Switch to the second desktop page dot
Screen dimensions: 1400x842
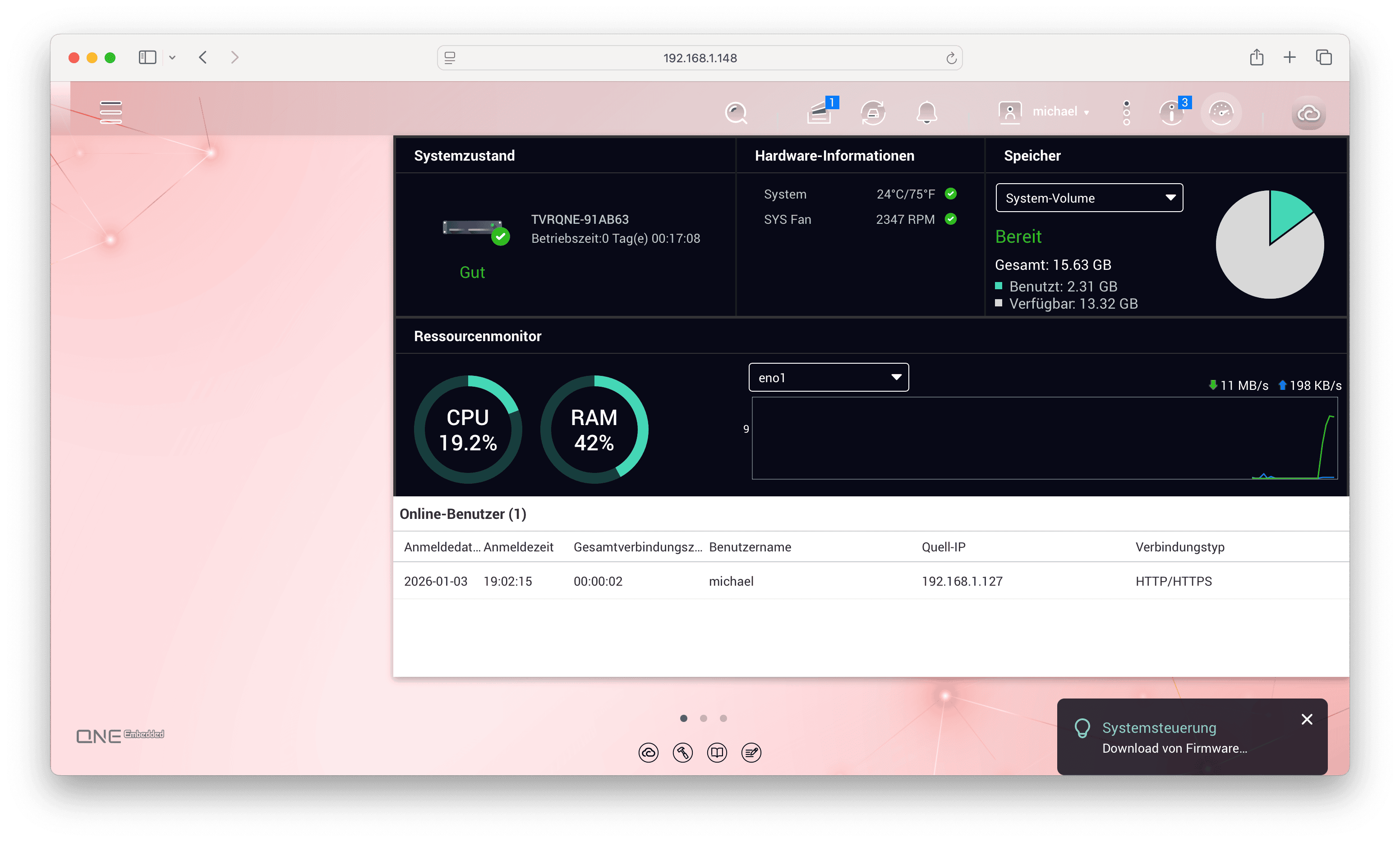click(x=703, y=718)
